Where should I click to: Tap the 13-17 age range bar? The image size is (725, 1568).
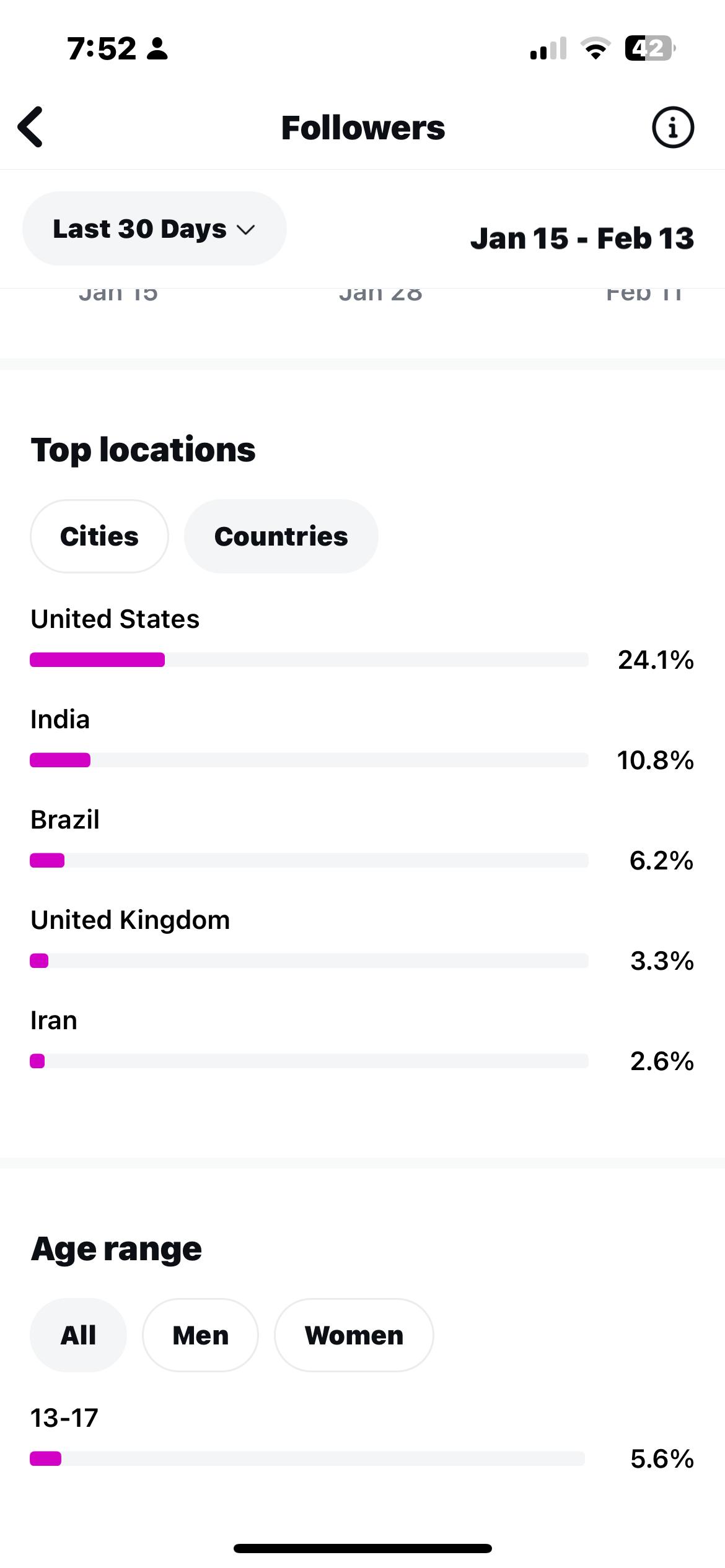click(x=307, y=1458)
